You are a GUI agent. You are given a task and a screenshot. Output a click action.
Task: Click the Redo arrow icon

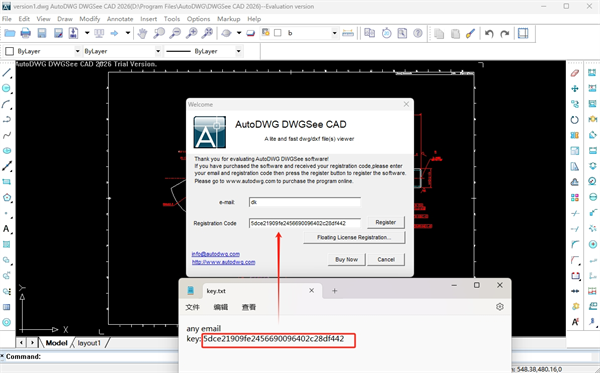pos(505,33)
